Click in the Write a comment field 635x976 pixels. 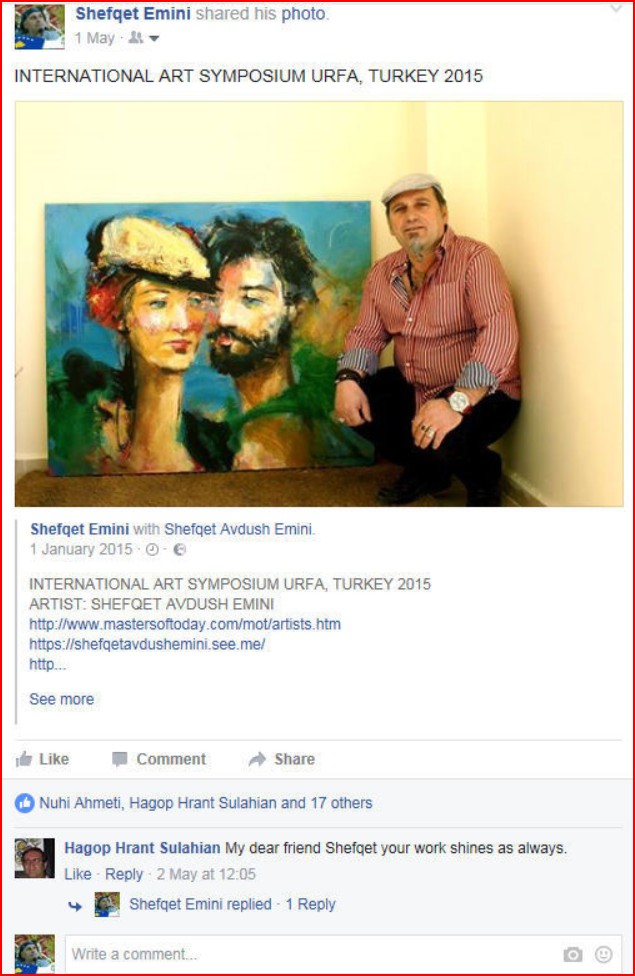click(x=311, y=954)
